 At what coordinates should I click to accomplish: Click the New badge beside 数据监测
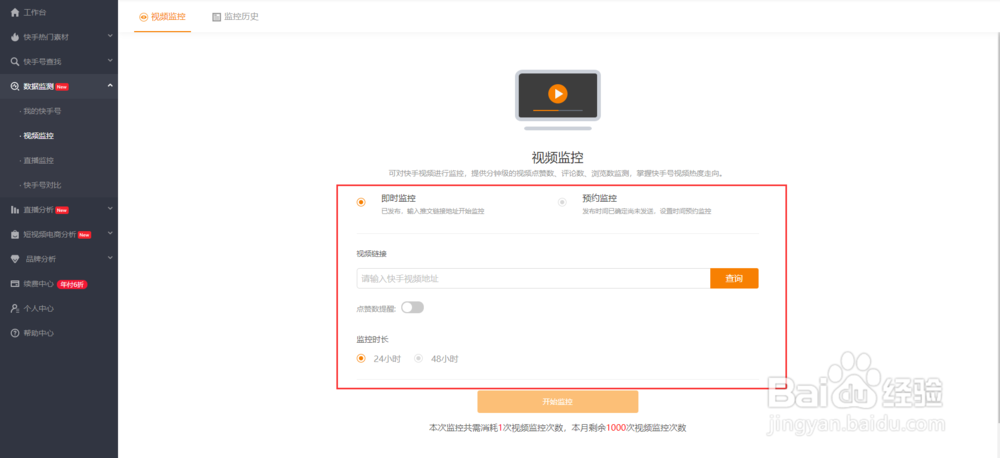pyautogui.click(x=62, y=87)
